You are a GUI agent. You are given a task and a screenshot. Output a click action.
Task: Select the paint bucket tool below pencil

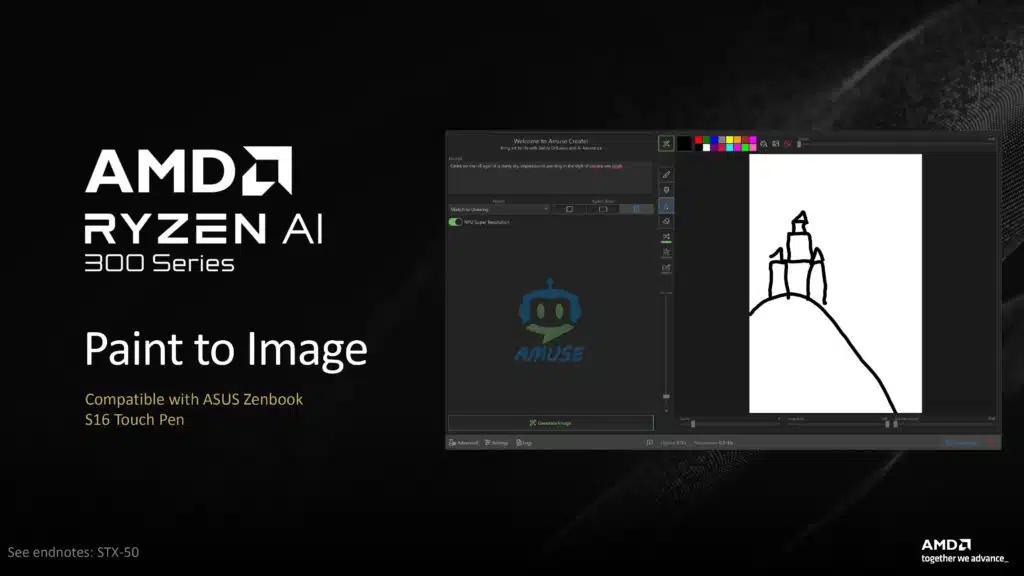666,190
